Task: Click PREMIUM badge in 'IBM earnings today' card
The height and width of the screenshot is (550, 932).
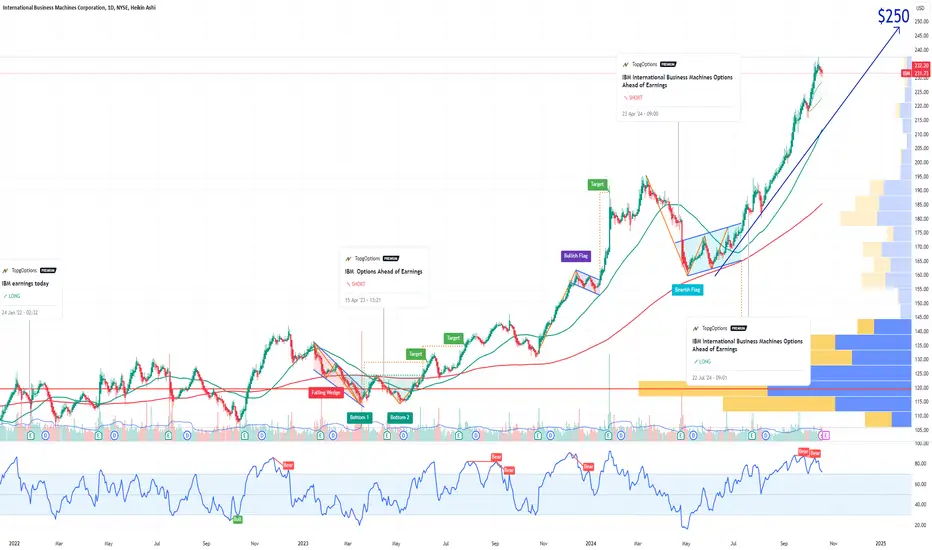Action: coord(48,271)
